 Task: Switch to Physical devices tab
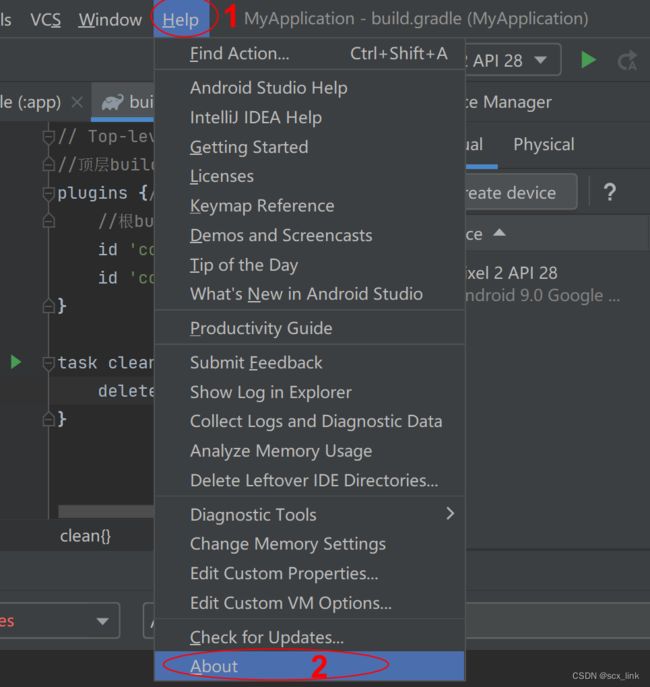(544, 144)
